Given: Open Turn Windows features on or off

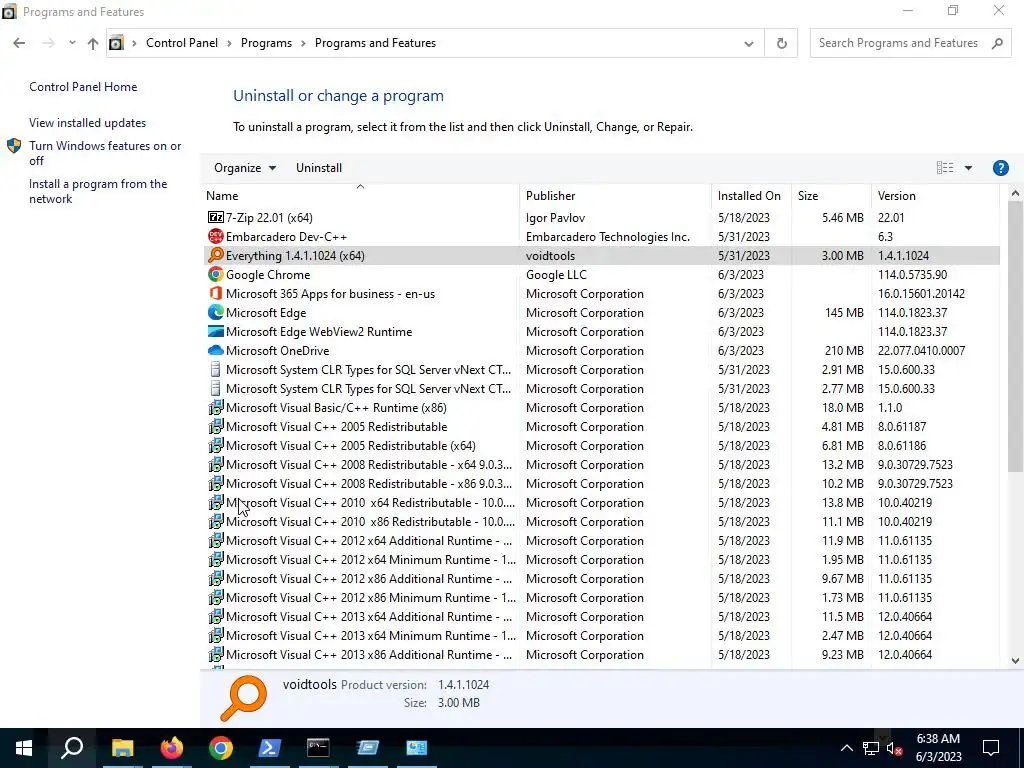Looking at the screenshot, I should [x=105, y=153].
